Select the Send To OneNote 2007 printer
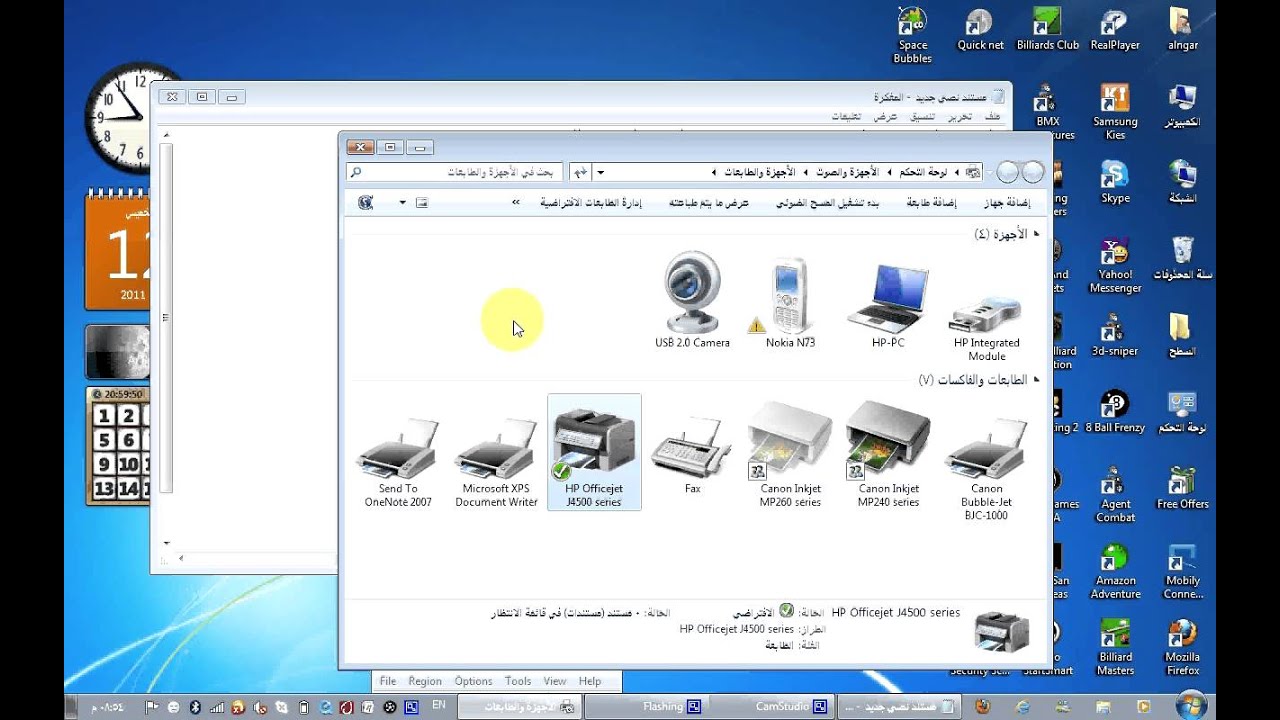1280x720 pixels. point(398,464)
